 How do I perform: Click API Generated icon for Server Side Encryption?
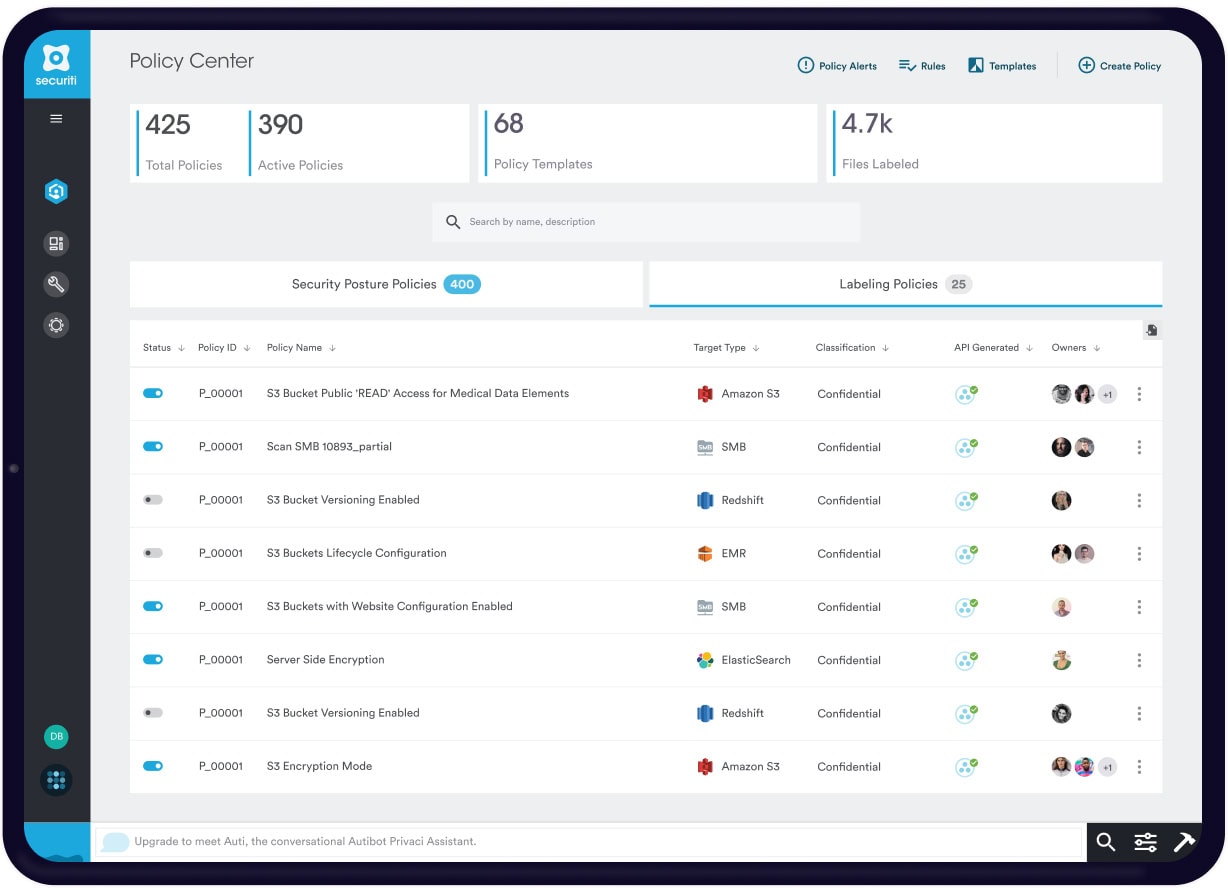click(966, 660)
